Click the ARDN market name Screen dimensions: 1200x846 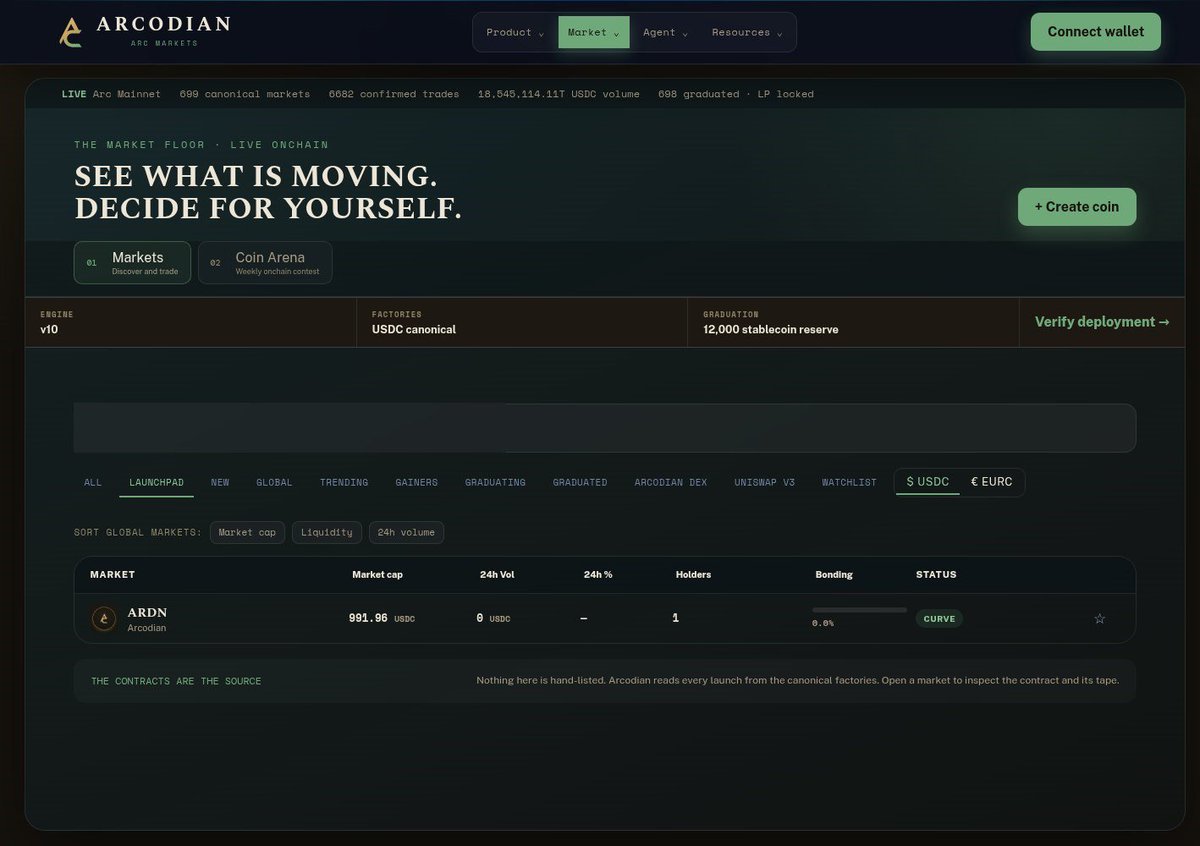pyautogui.click(x=147, y=612)
